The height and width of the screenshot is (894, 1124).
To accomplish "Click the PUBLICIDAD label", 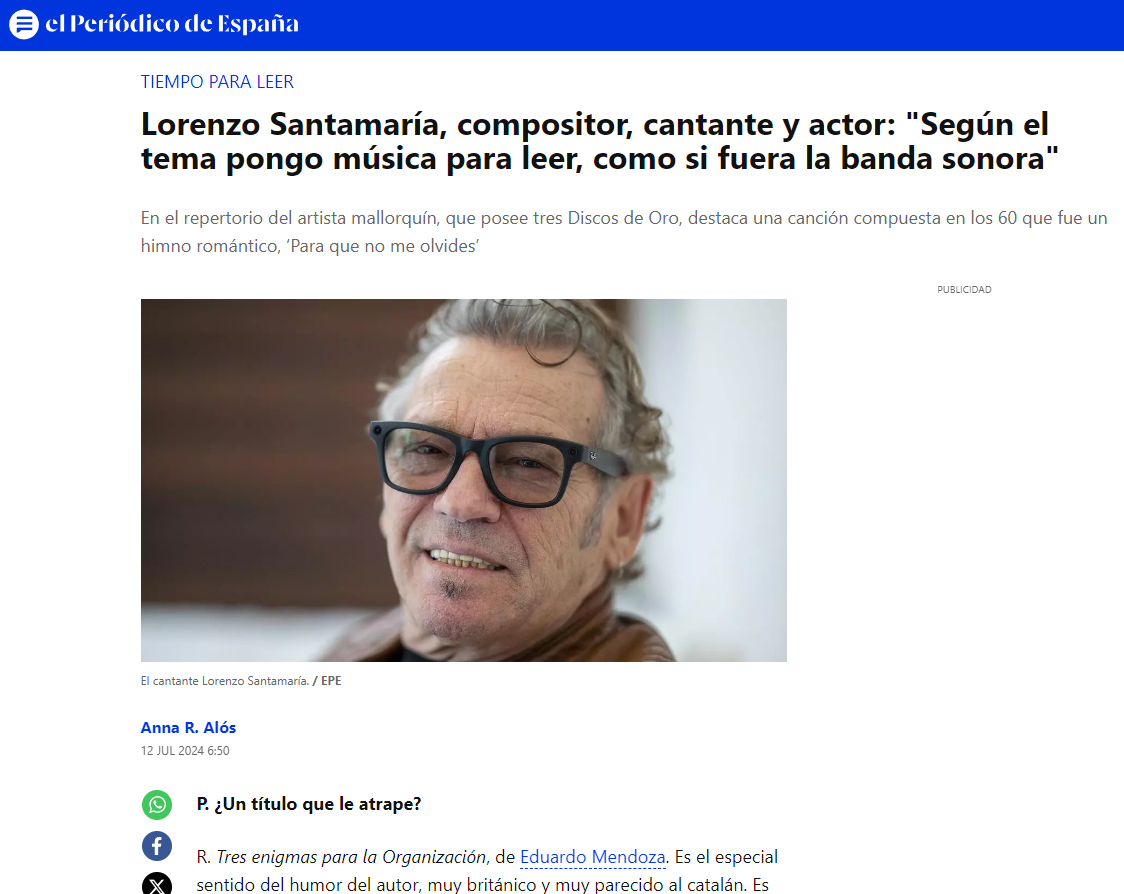I will [964, 290].
